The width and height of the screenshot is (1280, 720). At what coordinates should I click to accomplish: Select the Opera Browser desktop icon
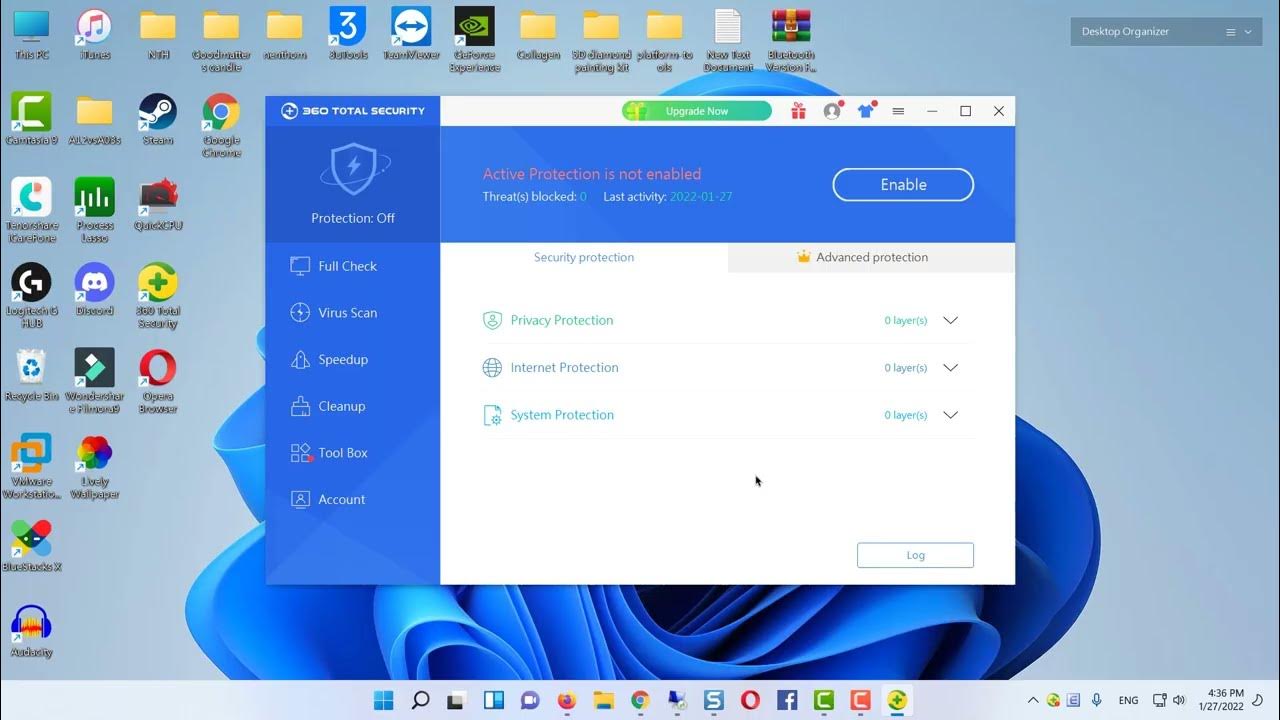tap(158, 381)
